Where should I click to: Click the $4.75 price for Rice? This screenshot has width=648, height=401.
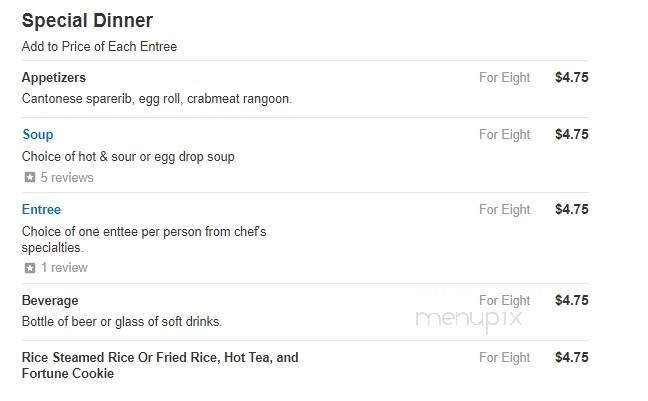pos(571,357)
